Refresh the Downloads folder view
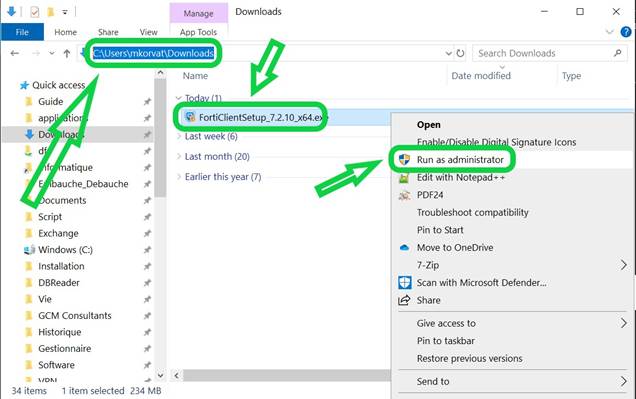This screenshot has height=399, width=636. coord(460,53)
